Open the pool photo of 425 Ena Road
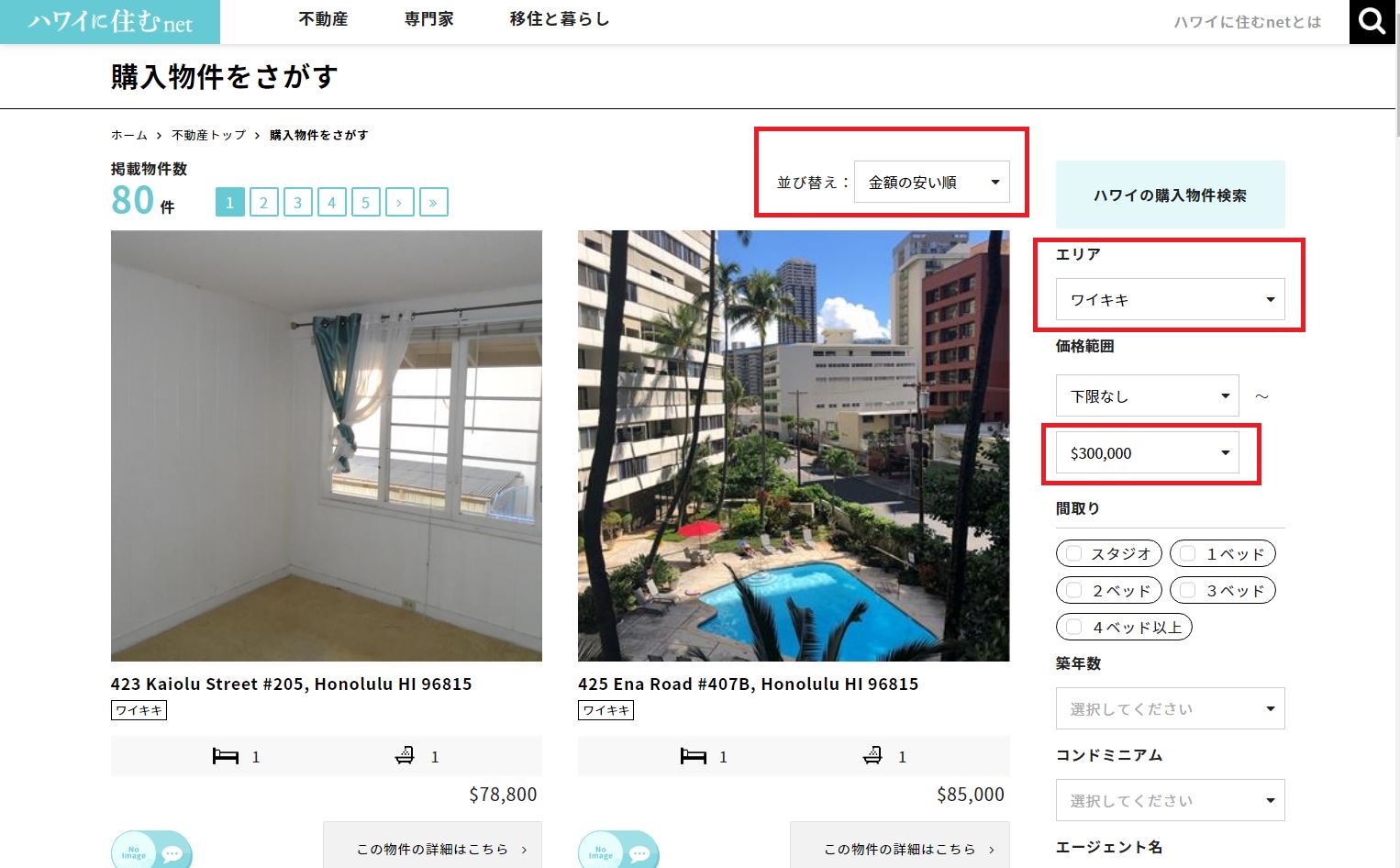 [x=794, y=445]
